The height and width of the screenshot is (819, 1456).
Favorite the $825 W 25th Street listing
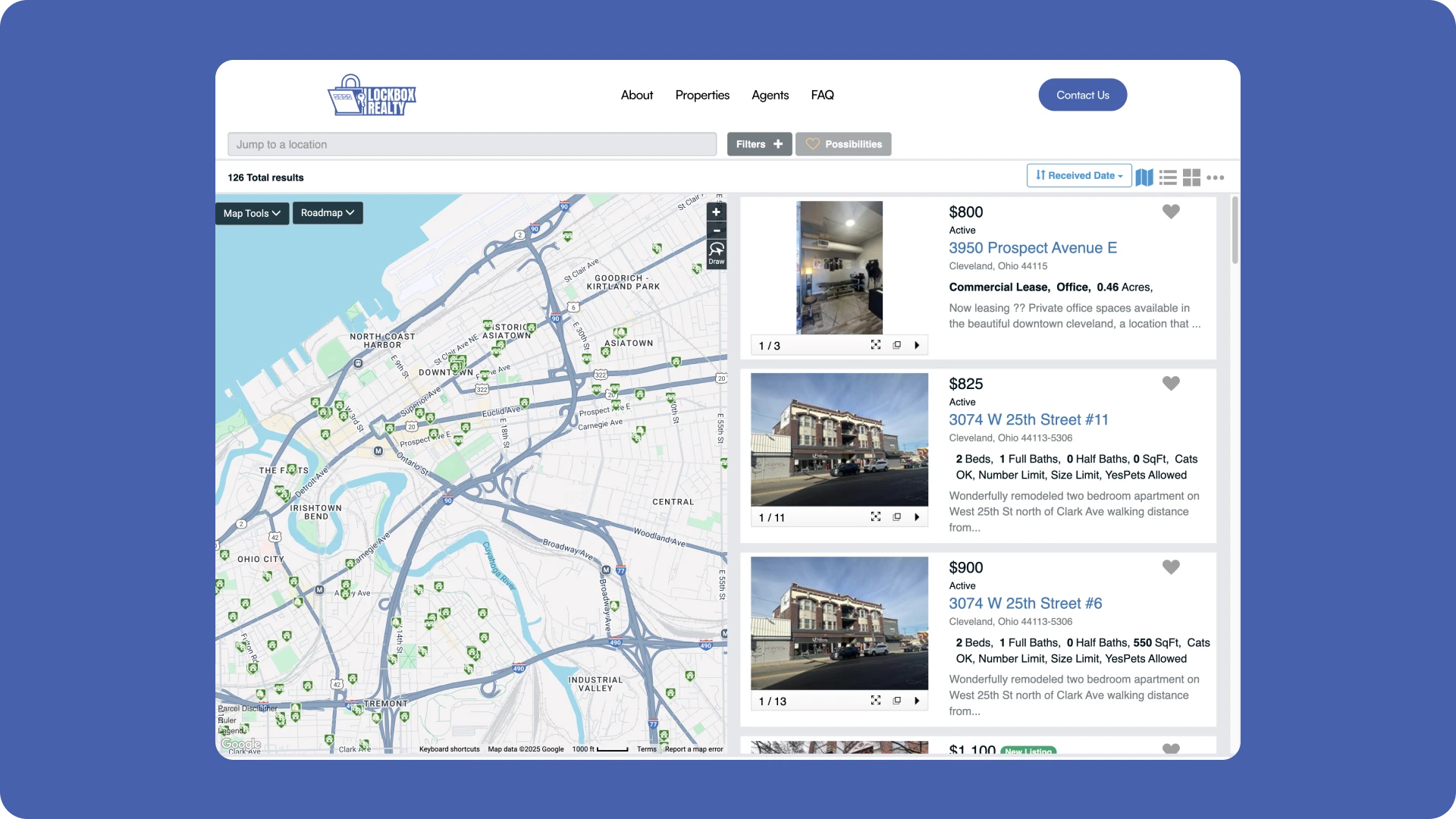1171,384
